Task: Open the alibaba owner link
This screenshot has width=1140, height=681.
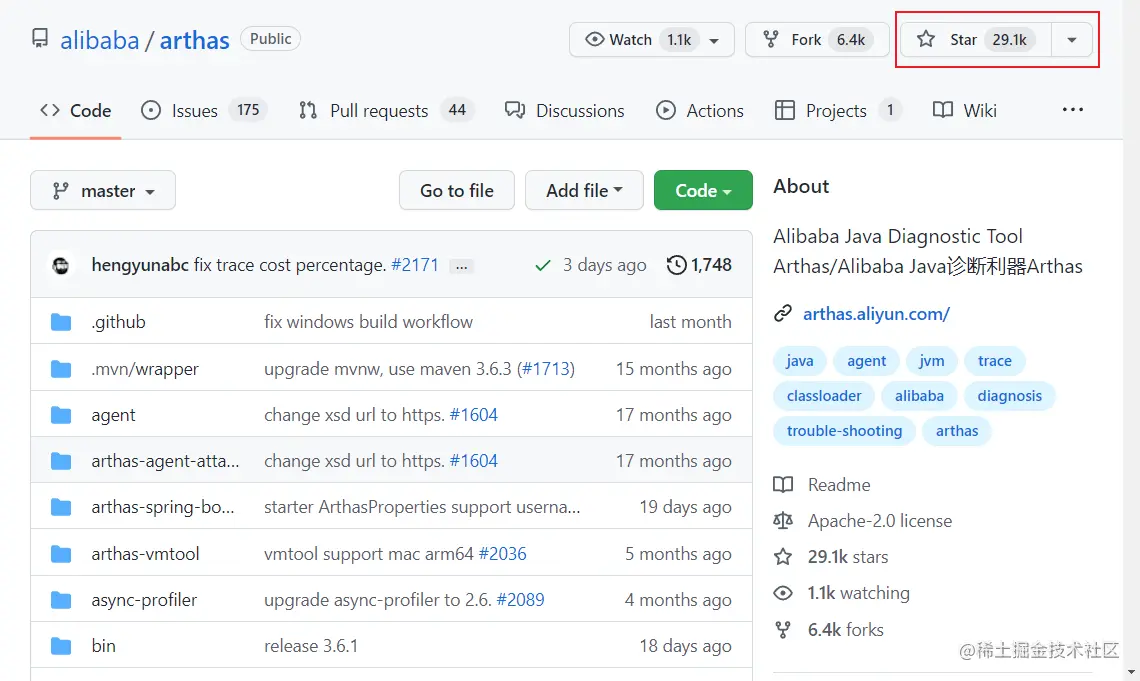Action: pos(100,40)
